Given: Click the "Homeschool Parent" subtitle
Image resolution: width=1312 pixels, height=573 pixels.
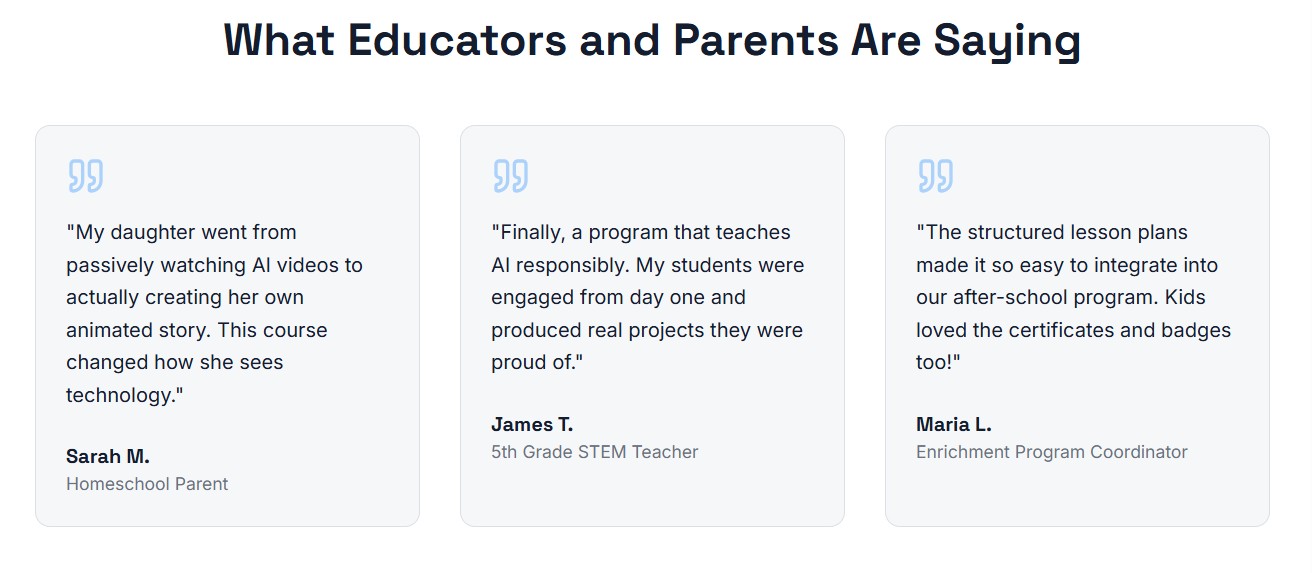Looking at the screenshot, I should click(x=147, y=484).
